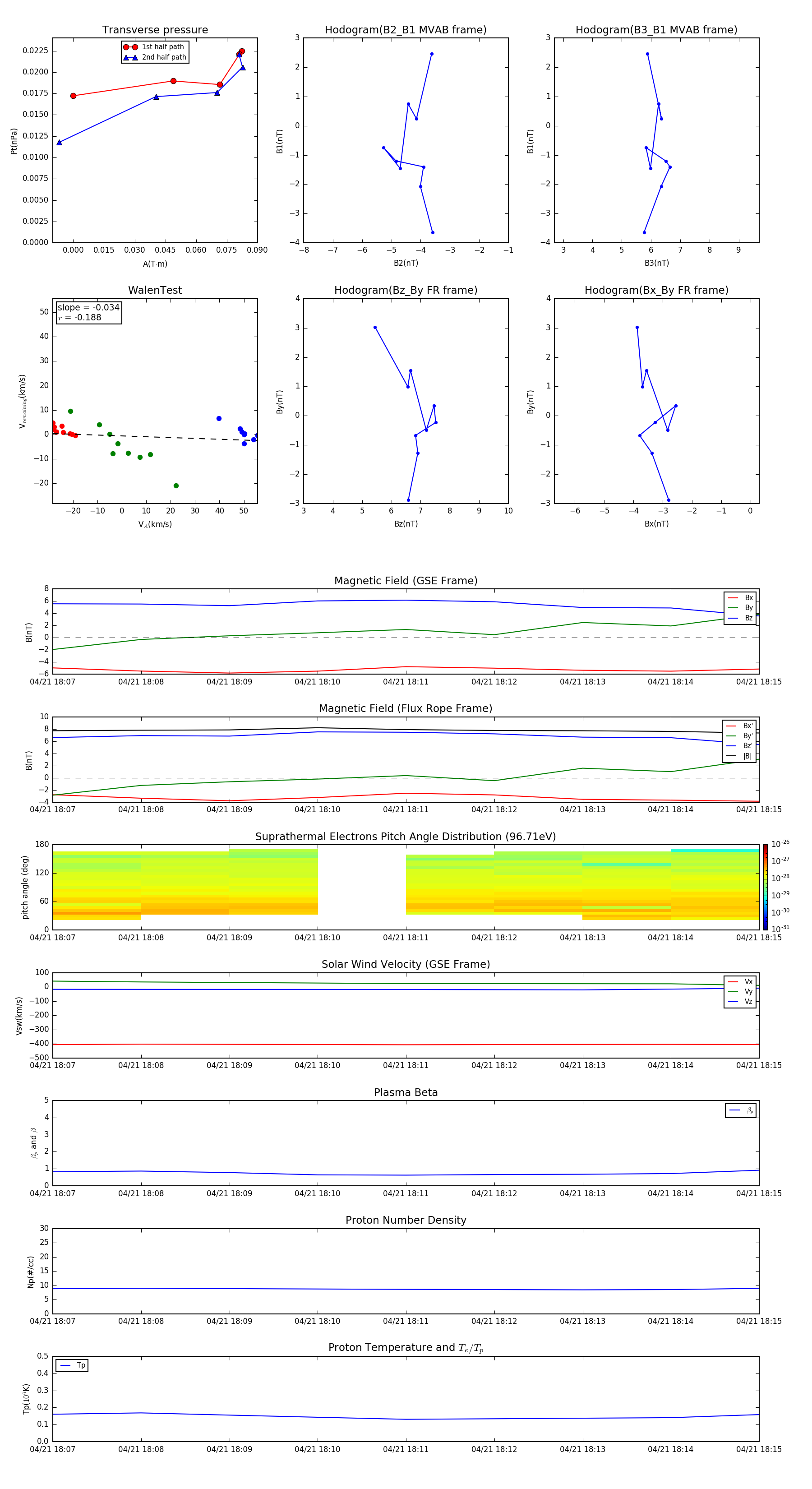Click the pitch angle rainbow colorbar
The image size is (812, 1489).
(765, 887)
